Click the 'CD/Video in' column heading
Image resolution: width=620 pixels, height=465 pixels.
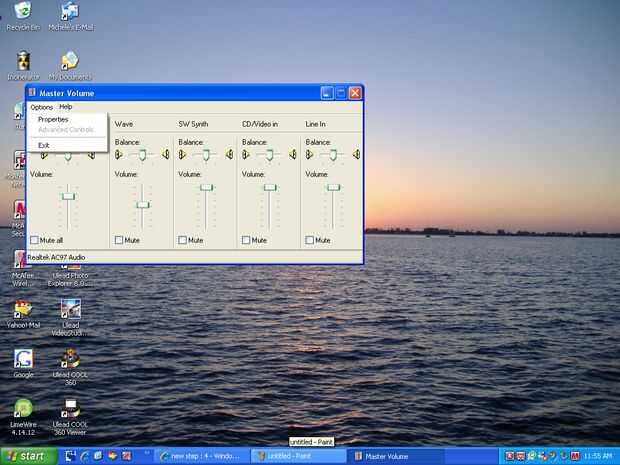pos(260,124)
